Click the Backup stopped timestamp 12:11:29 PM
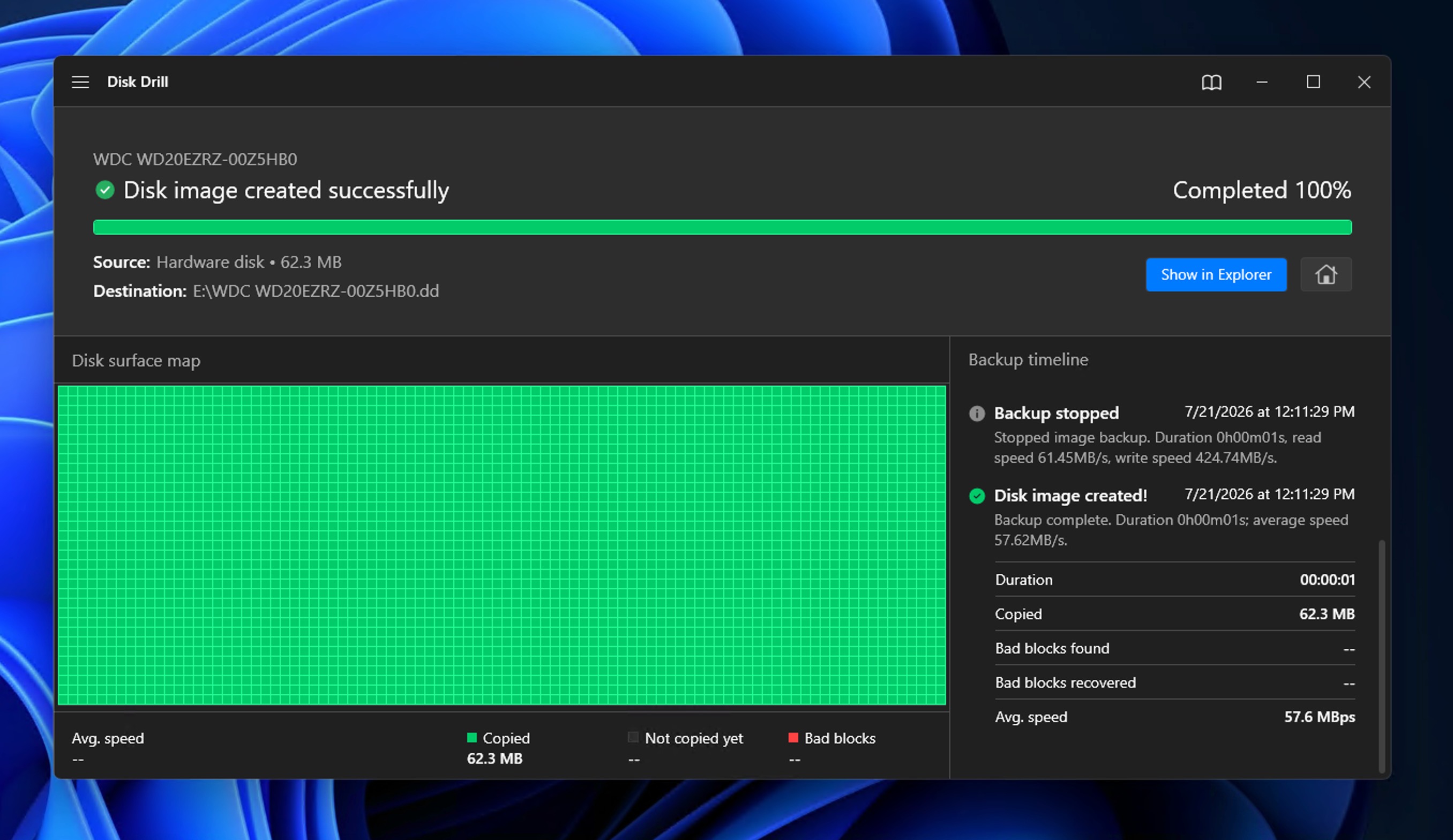 pos(1270,411)
